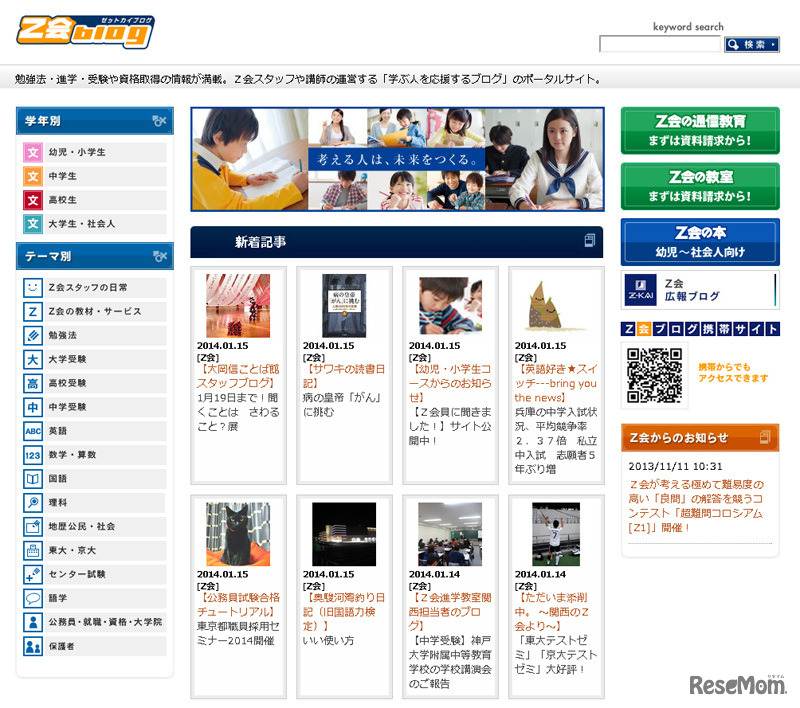
Task: Open the Z会の教室 banner button
Action: [x=700, y=186]
